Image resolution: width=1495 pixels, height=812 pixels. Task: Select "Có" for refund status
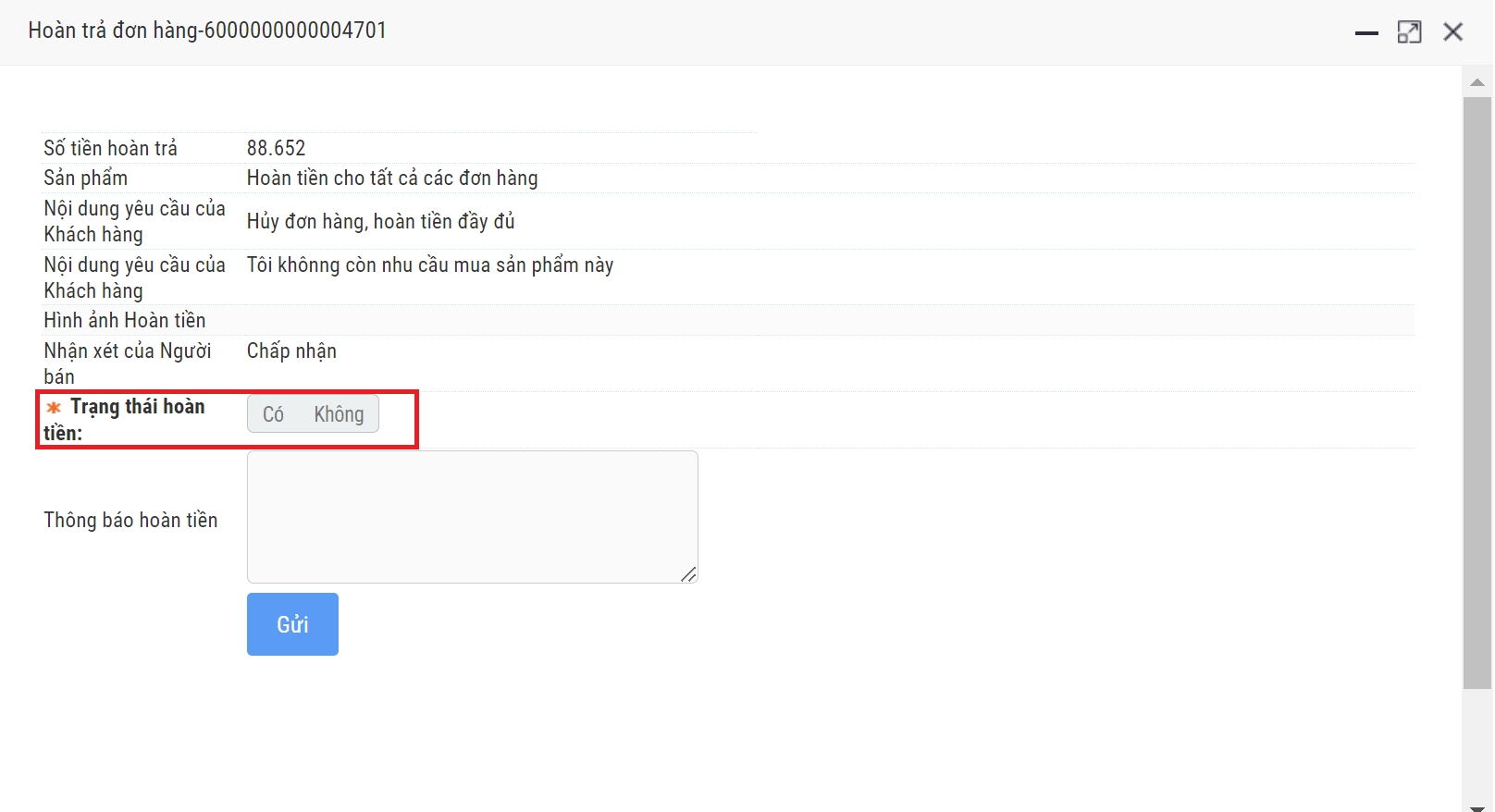click(273, 414)
